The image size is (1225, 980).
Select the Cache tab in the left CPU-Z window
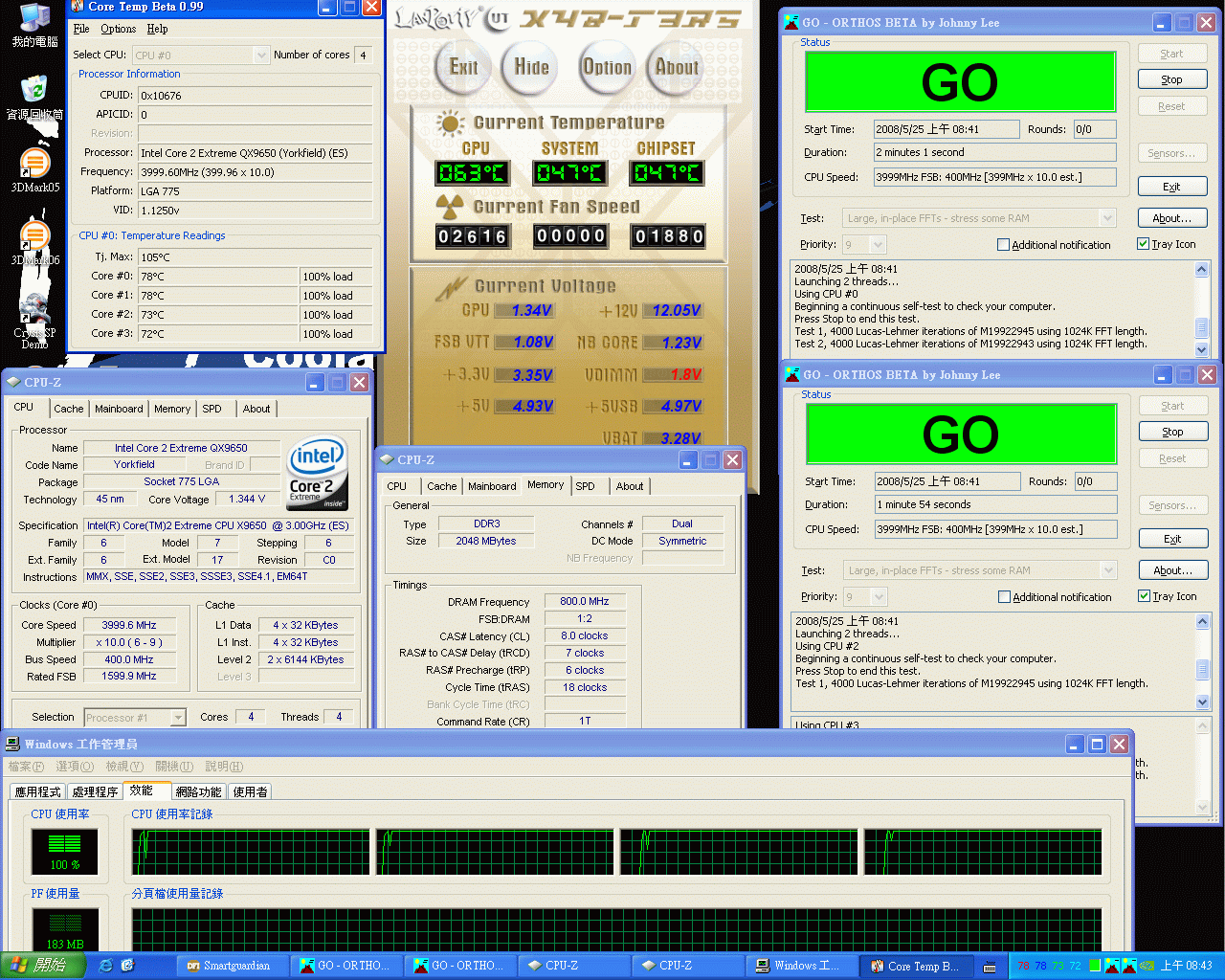click(x=68, y=409)
